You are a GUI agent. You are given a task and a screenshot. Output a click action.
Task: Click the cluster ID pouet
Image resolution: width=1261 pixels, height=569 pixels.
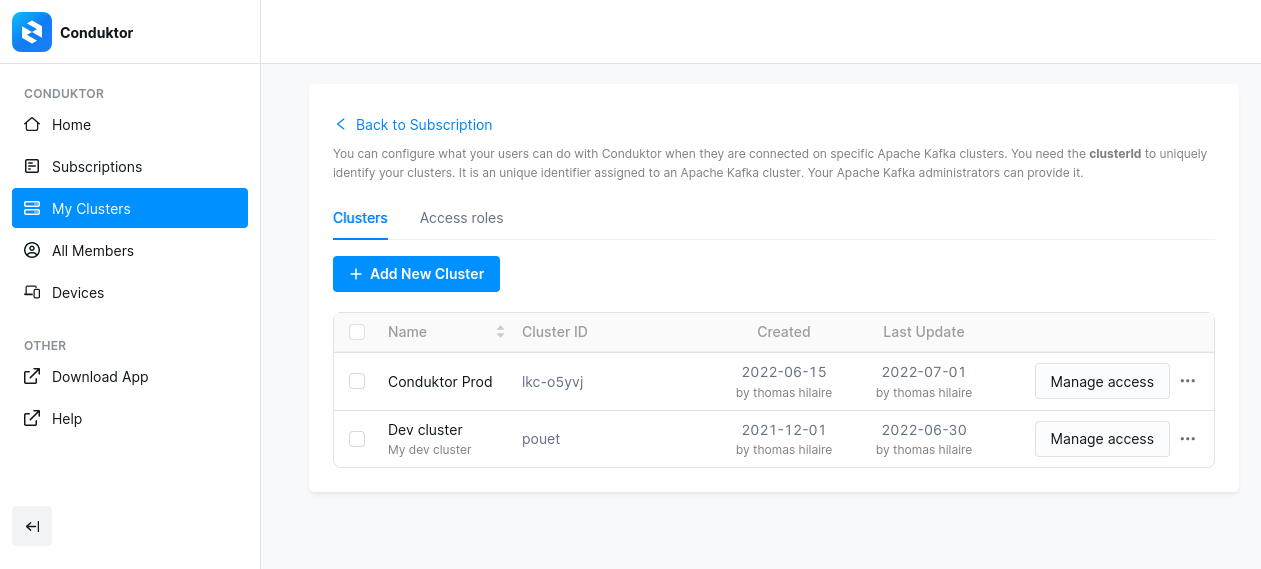click(x=541, y=439)
